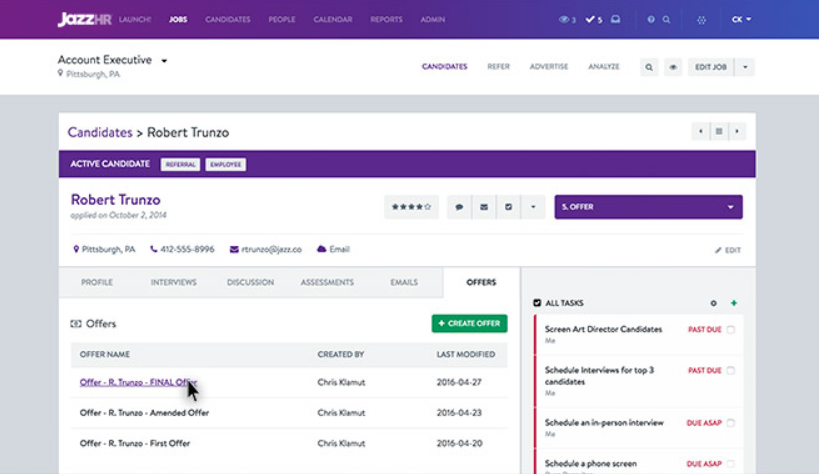This screenshot has height=474, width=819.
Task: Set the candidate star rating
Action: click(412, 207)
